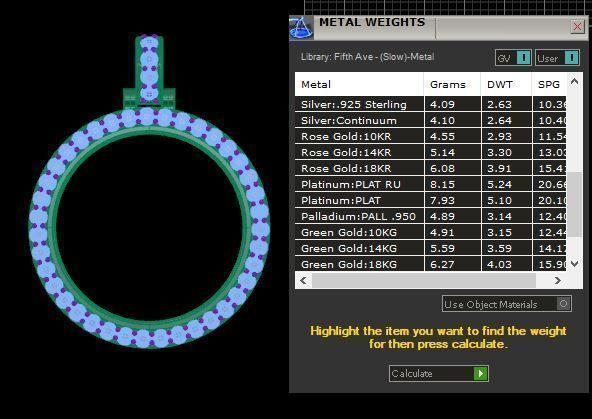Click the Library: Fifth Ave - (Slow)-Metal label
This screenshot has height=419, width=592.
[367, 57]
